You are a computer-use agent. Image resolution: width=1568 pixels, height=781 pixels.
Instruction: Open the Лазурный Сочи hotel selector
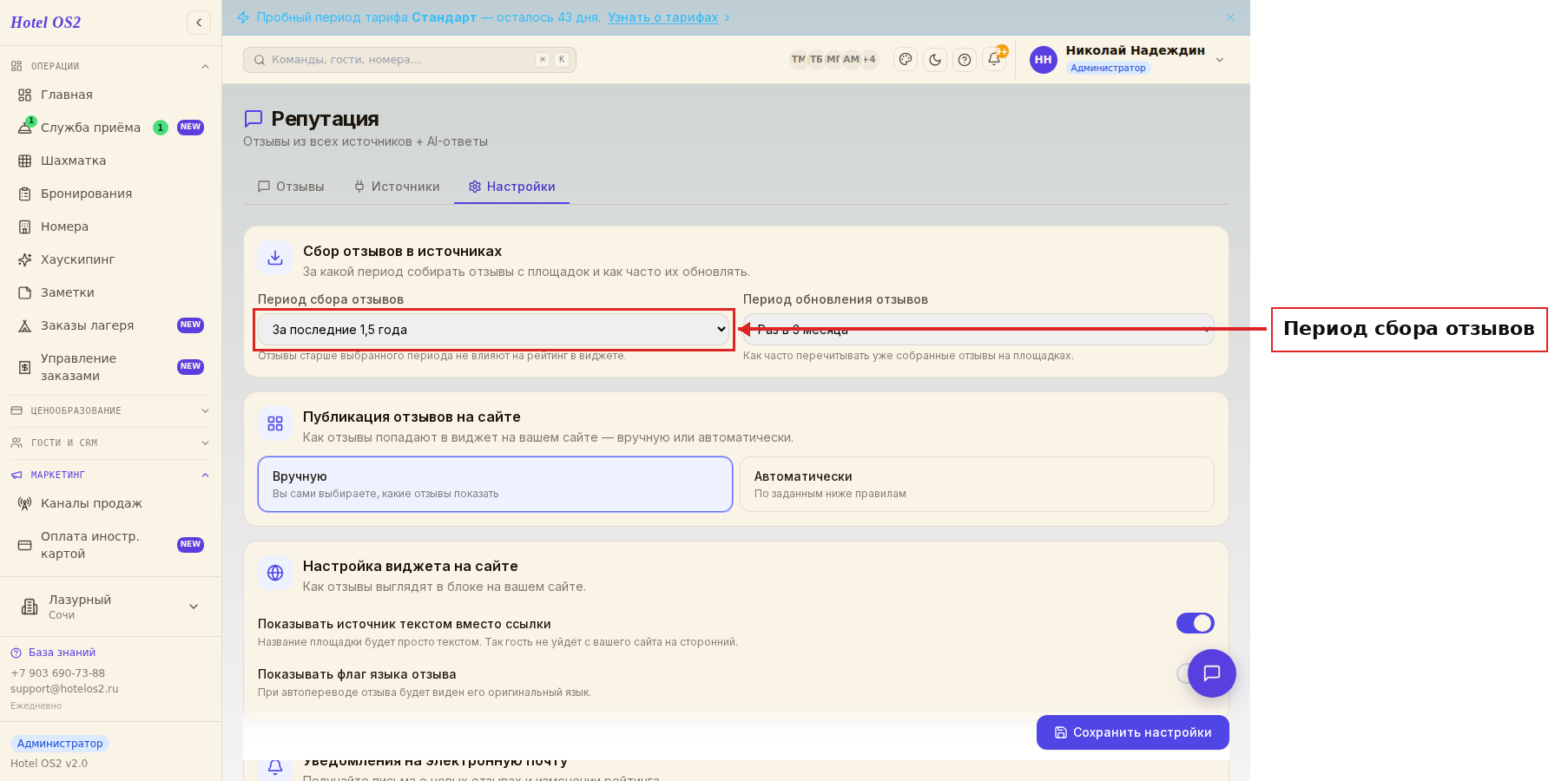tap(110, 607)
